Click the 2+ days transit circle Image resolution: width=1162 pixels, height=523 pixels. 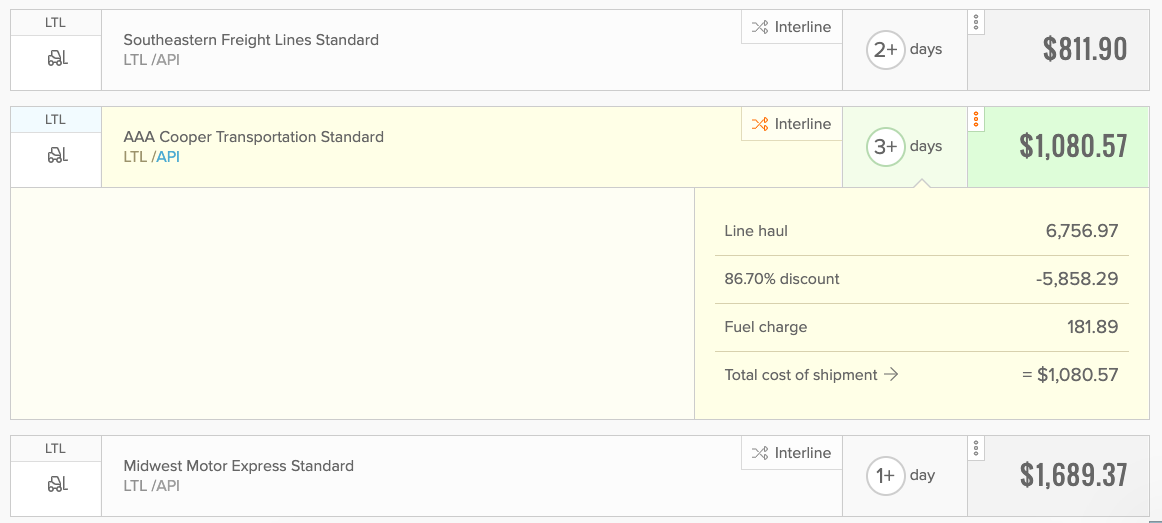pos(886,50)
